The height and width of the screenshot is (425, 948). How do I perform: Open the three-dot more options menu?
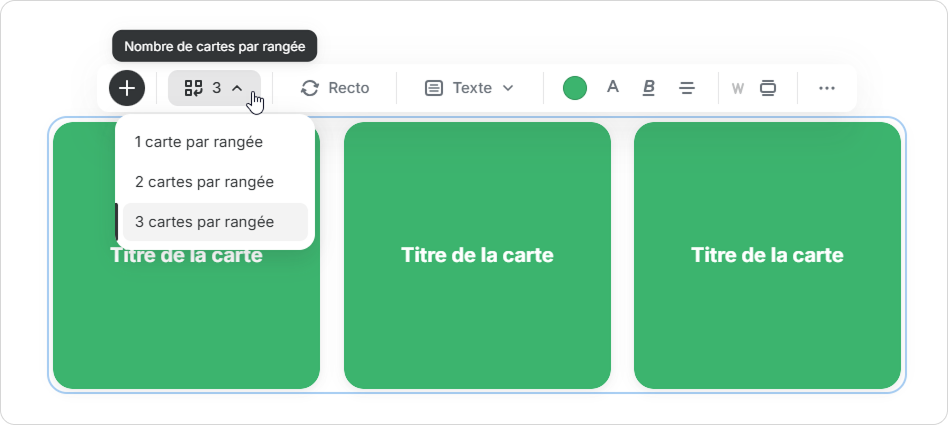tap(826, 88)
